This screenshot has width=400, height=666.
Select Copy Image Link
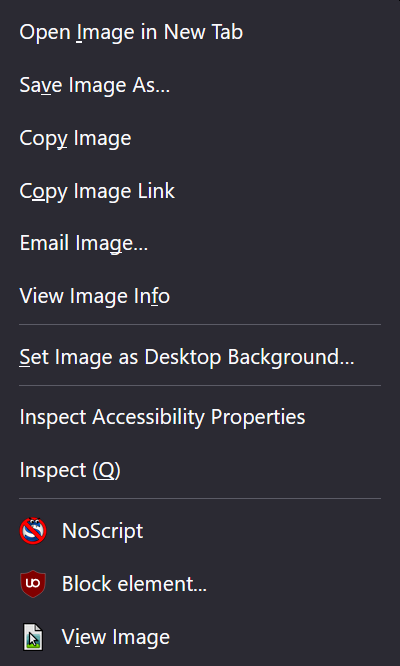coord(200,191)
